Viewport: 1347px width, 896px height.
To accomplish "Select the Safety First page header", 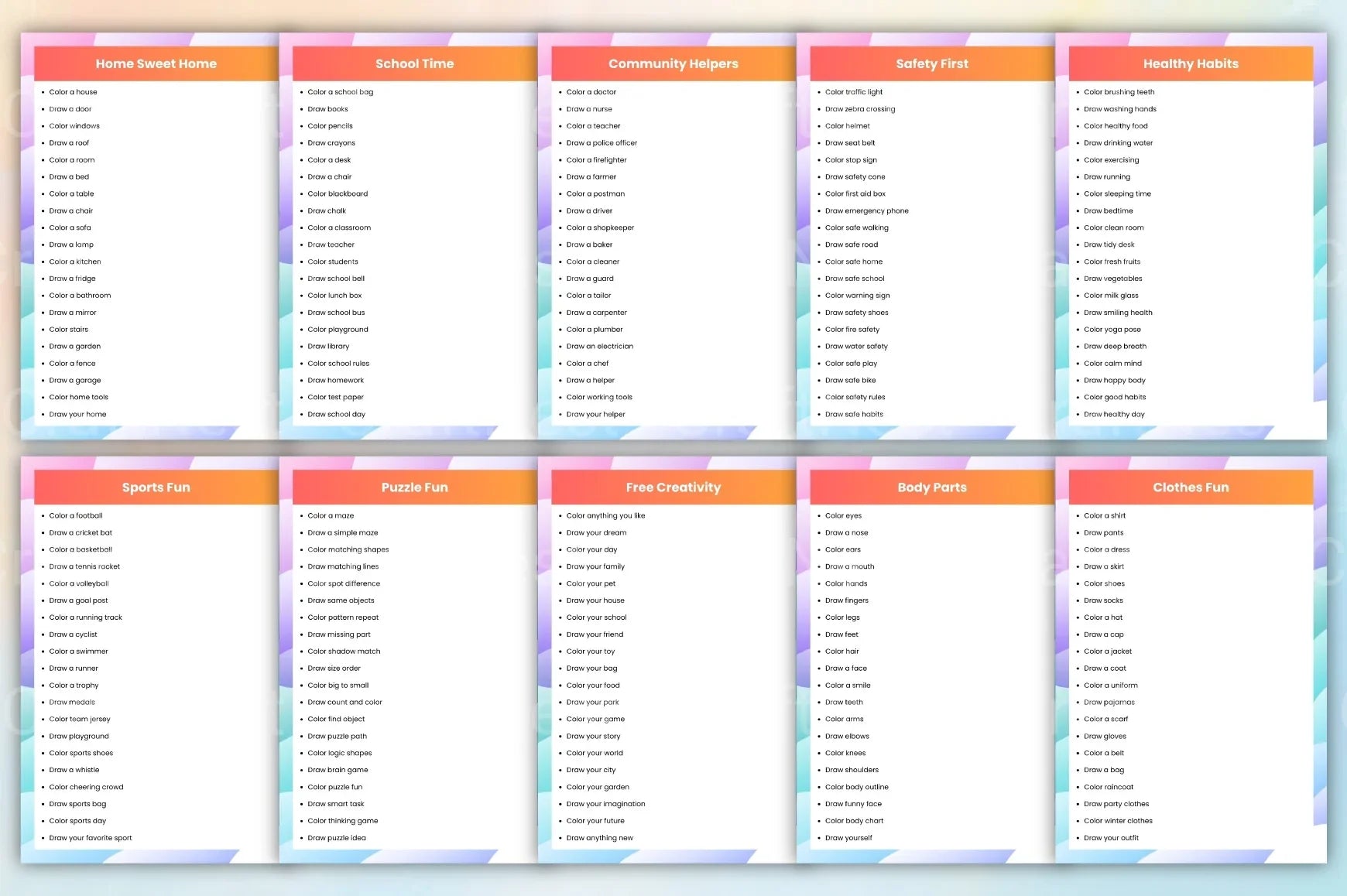I will 932,63.
